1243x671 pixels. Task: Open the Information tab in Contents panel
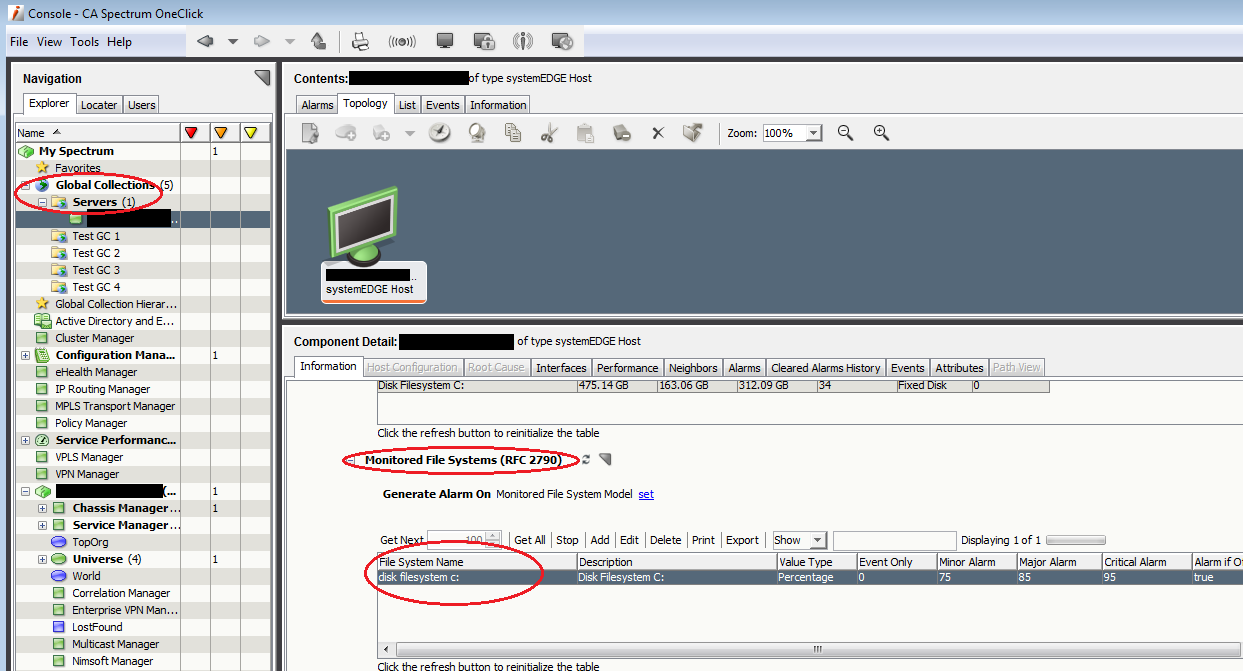[498, 105]
